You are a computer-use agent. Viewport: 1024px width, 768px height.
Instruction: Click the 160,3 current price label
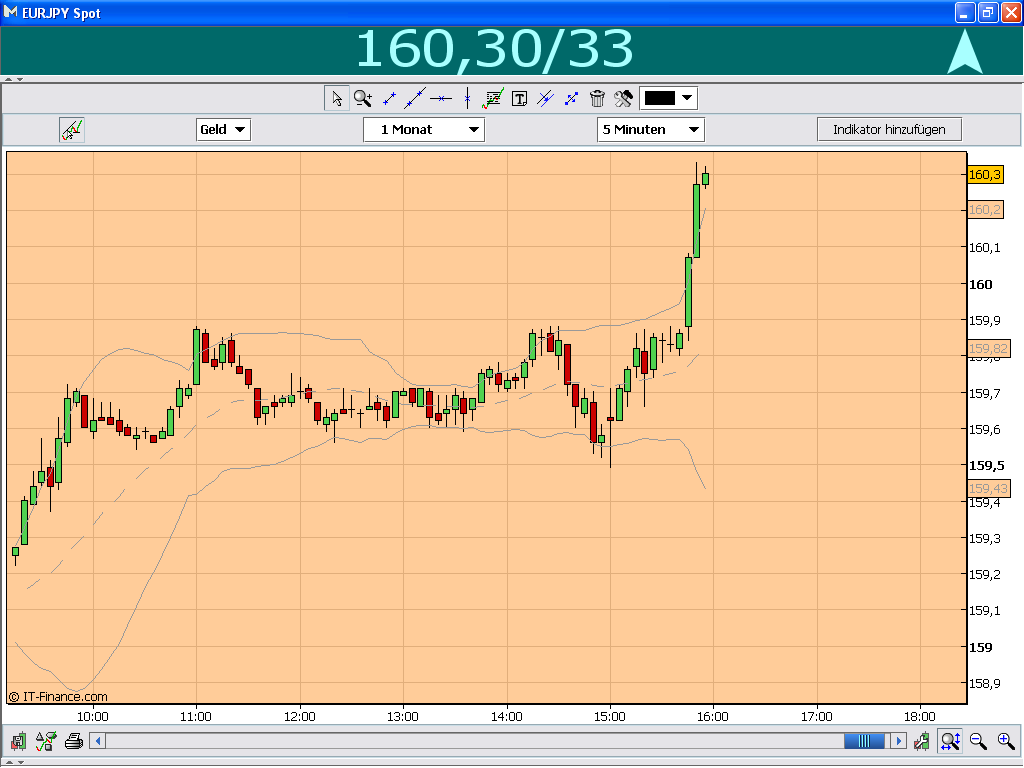[984, 174]
